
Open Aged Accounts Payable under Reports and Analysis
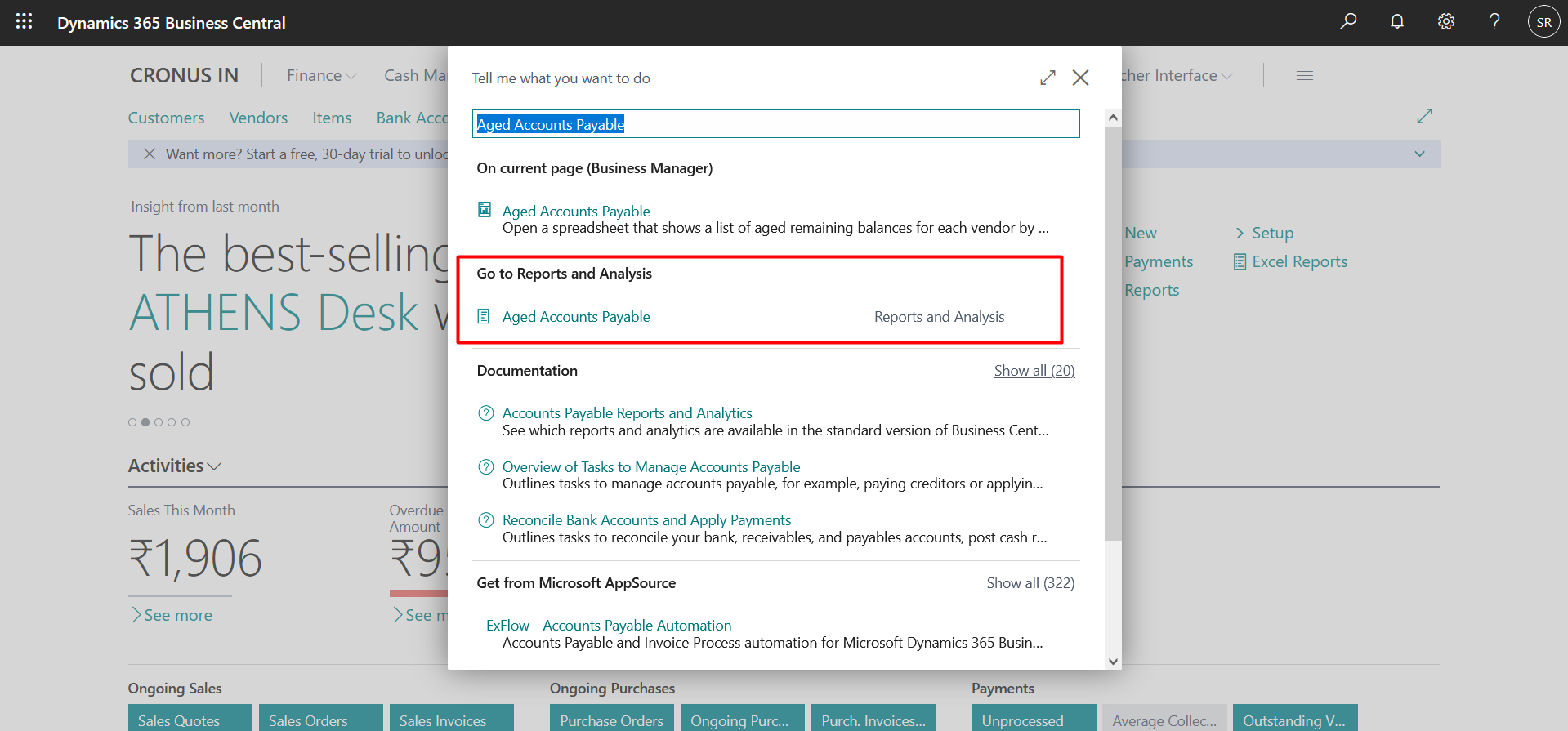[575, 317]
